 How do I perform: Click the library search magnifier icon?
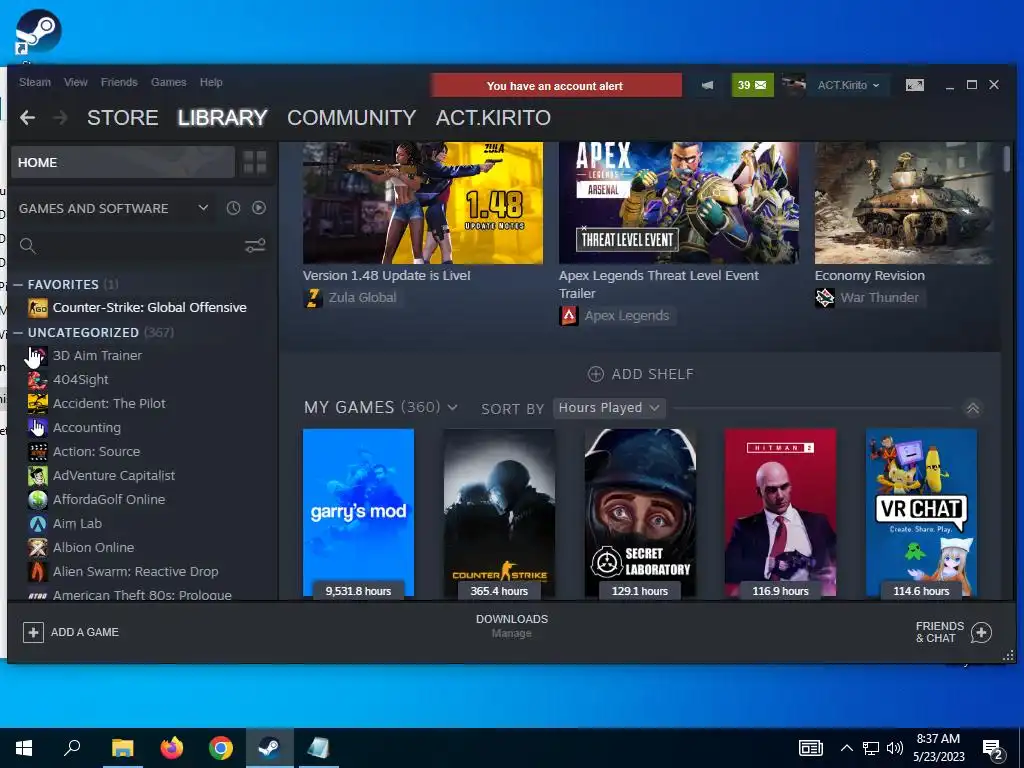[x=27, y=246]
